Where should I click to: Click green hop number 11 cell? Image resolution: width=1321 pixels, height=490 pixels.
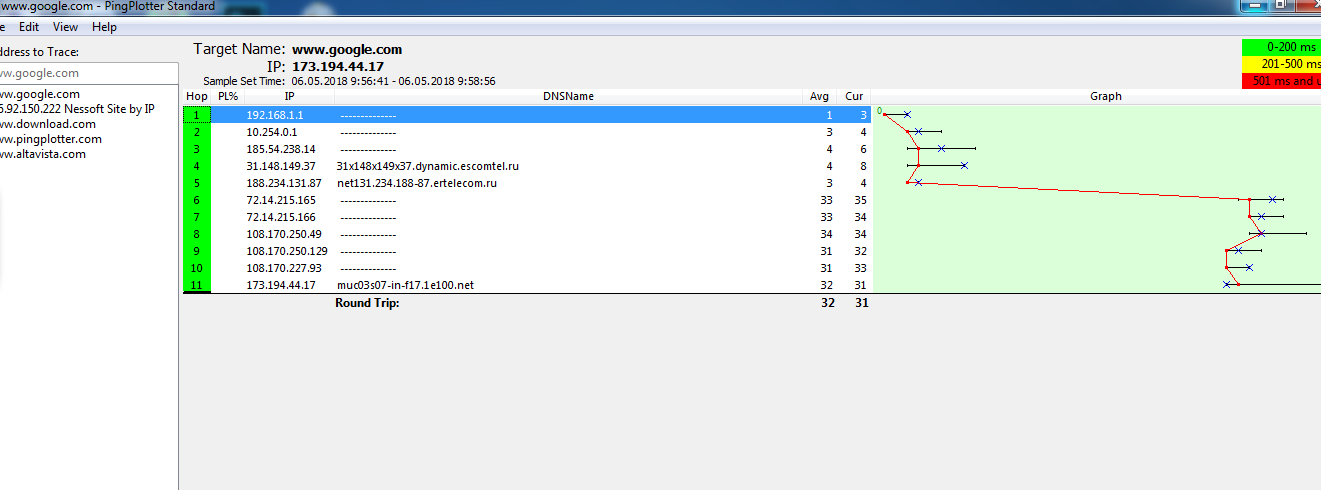pyautogui.click(x=197, y=285)
